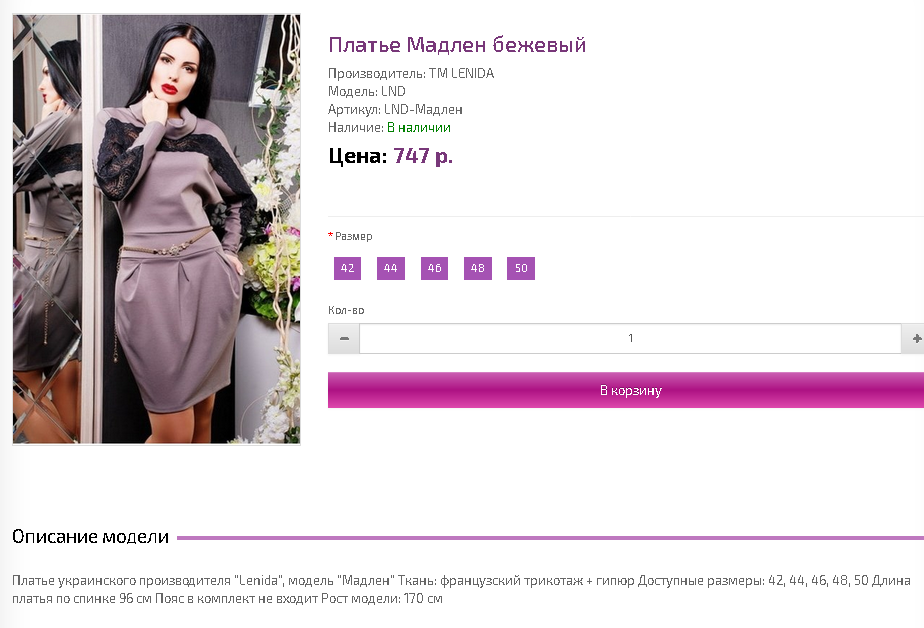
Task: Click the Кол-во field label
Action: [346, 310]
